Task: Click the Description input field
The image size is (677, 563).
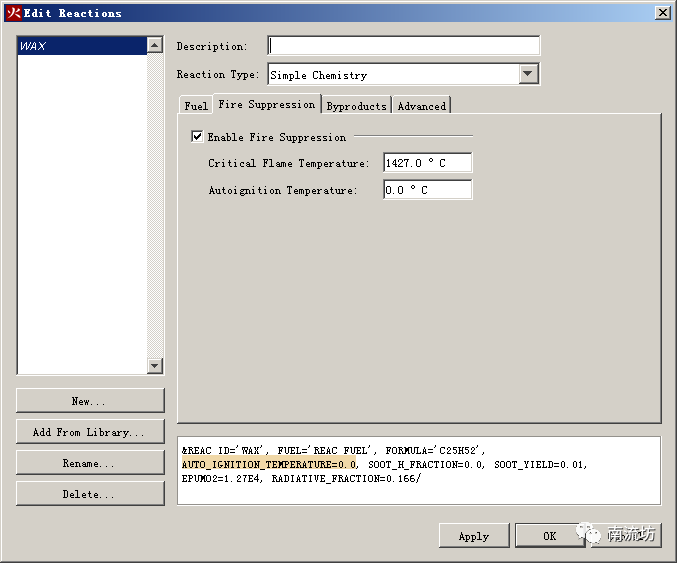Action: 403,45
